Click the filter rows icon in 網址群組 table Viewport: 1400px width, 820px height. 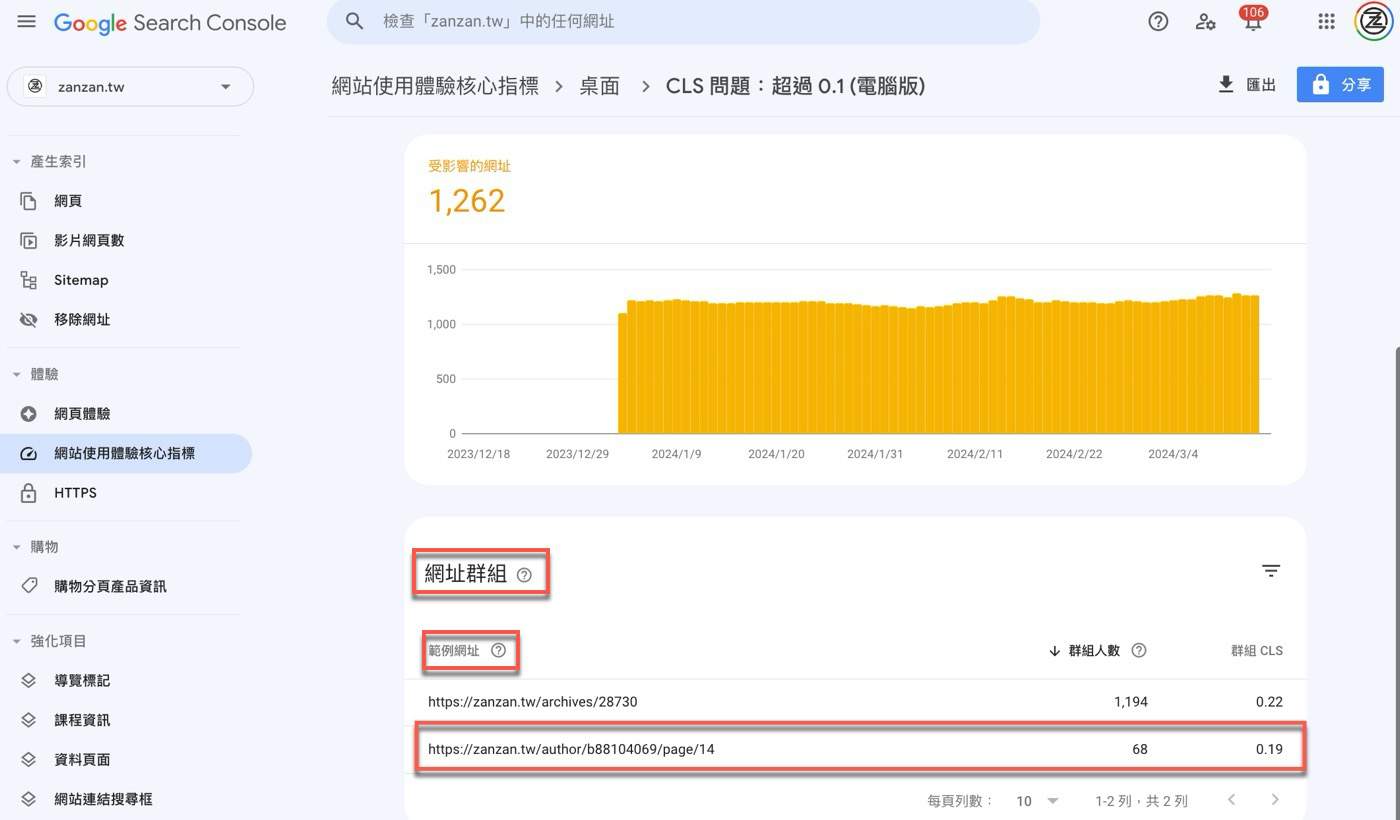[1270, 571]
